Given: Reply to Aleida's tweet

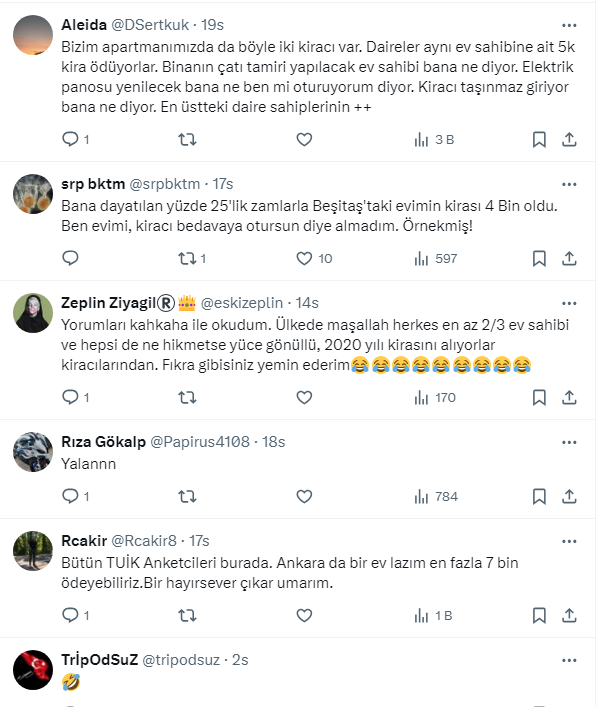Looking at the screenshot, I should click(x=70, y=139).
